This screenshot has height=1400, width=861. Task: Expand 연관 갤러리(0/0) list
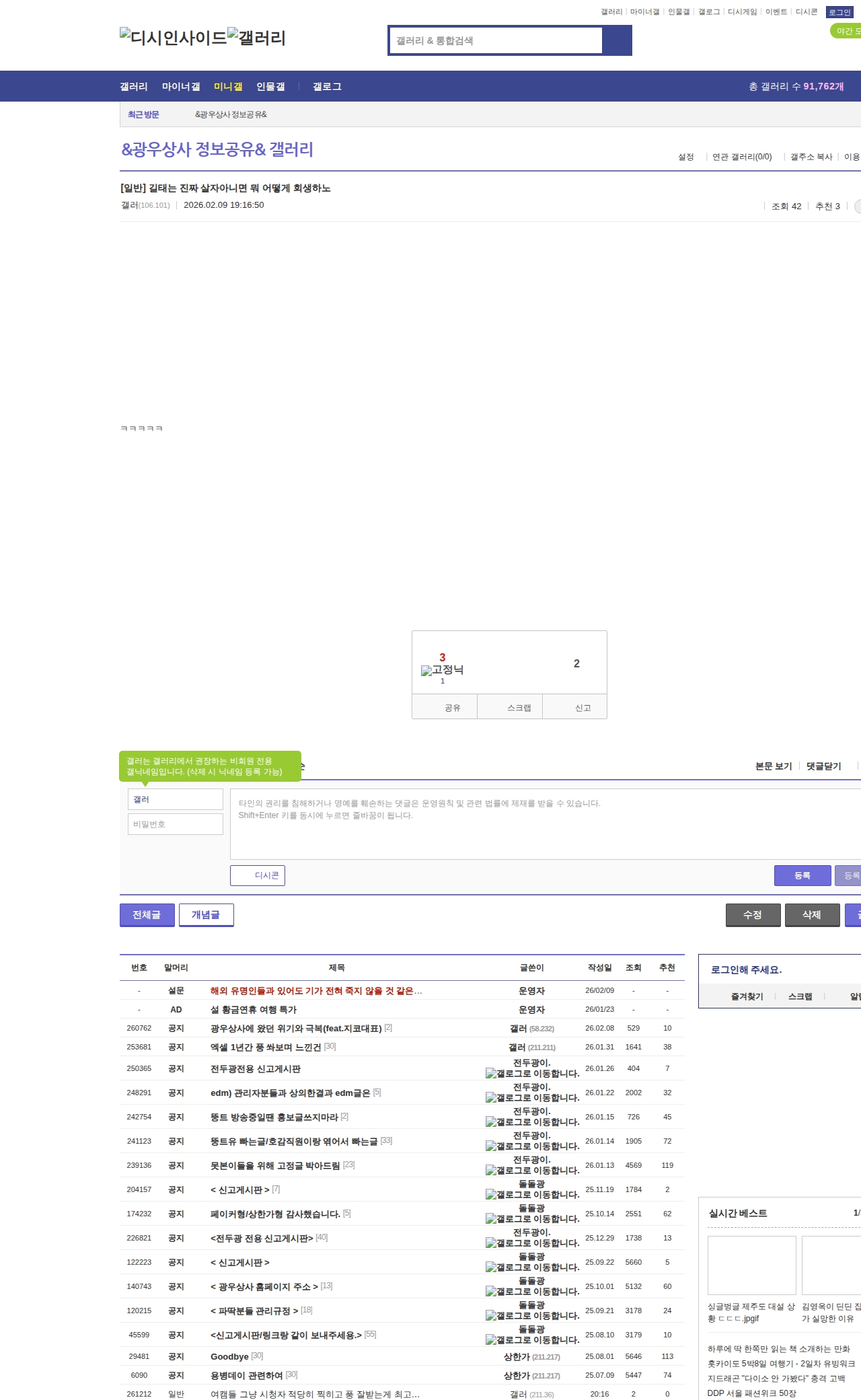coord(741,157)
